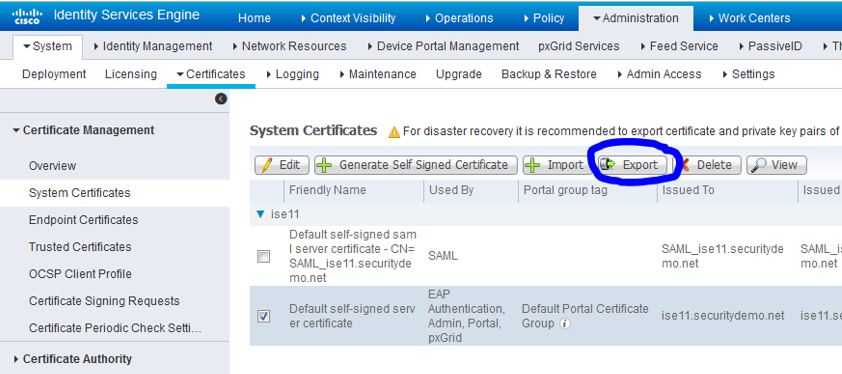
Task: Delete the selected certificate
Action: pos(709,165)
